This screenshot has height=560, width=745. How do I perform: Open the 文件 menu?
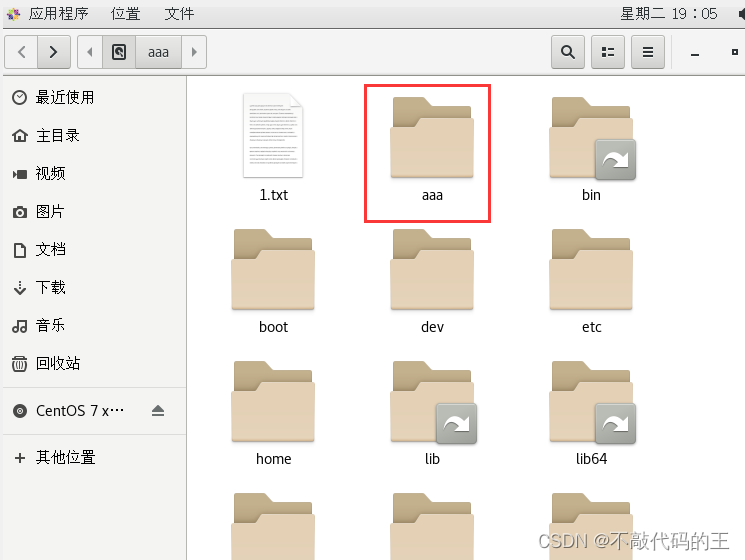pos(179,13)
